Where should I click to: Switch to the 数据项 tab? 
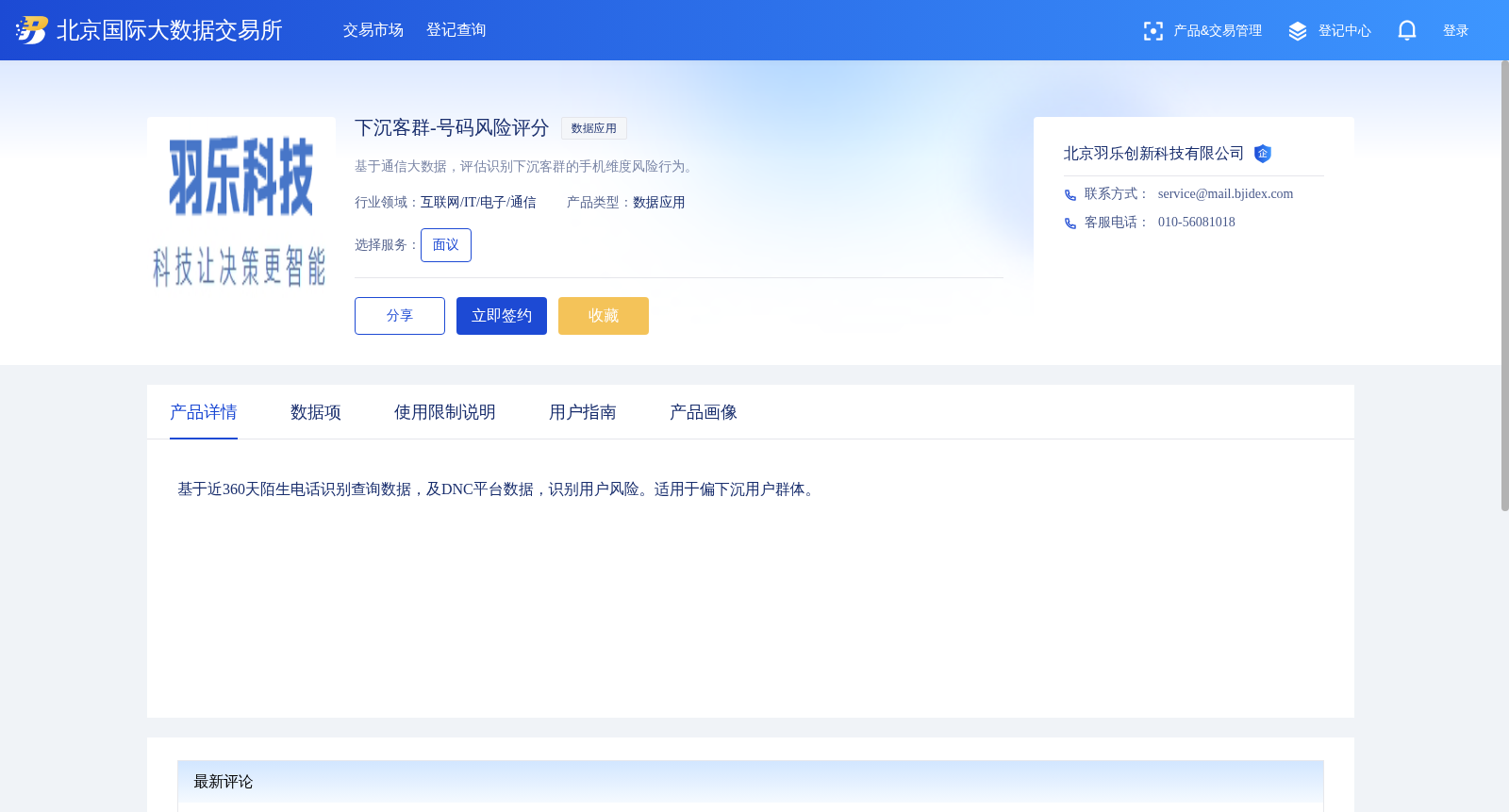pos(316,412)
